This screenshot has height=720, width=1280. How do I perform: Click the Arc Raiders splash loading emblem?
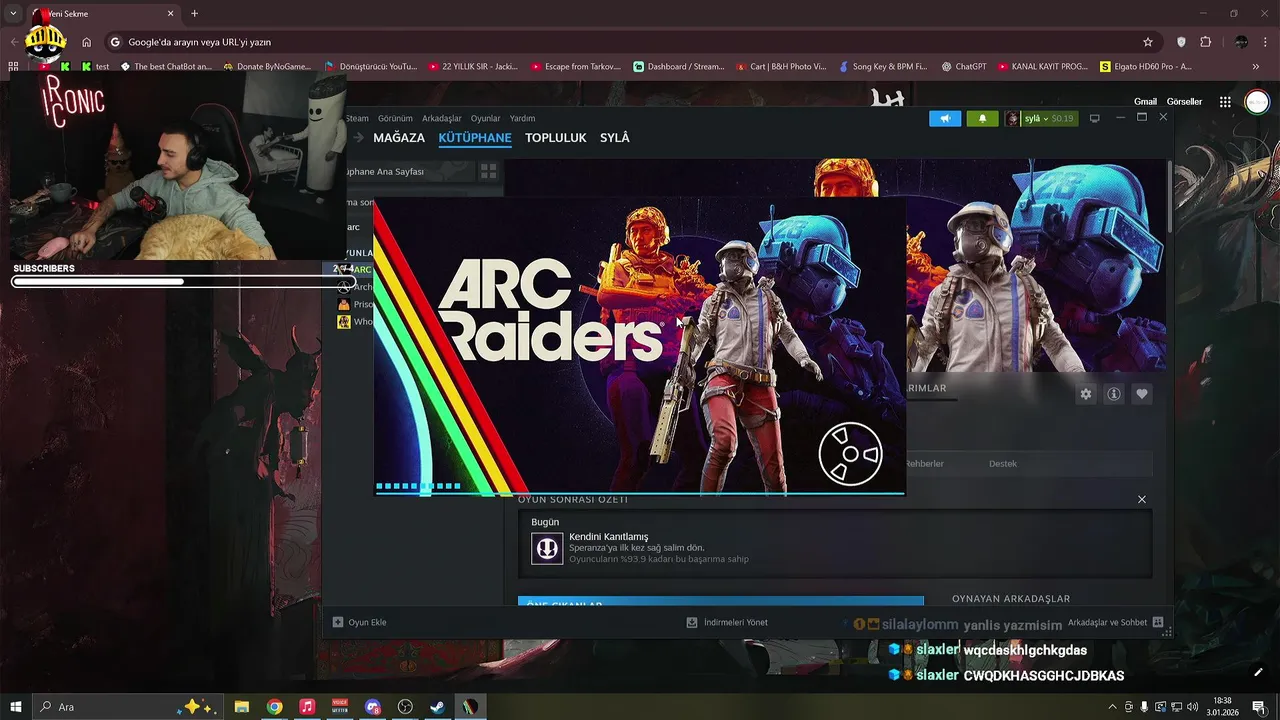click(850, 454)
